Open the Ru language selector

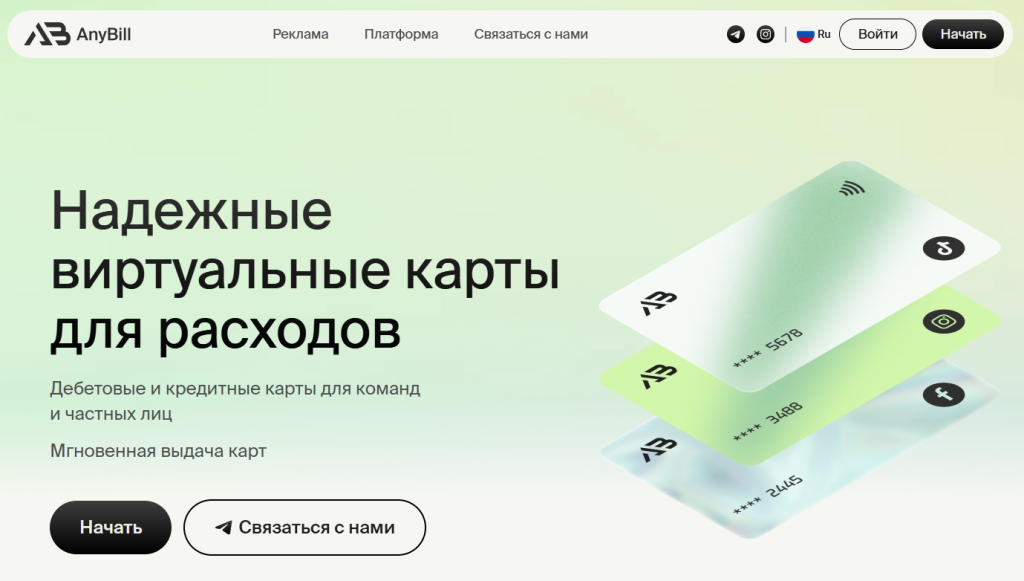point(813,34)
